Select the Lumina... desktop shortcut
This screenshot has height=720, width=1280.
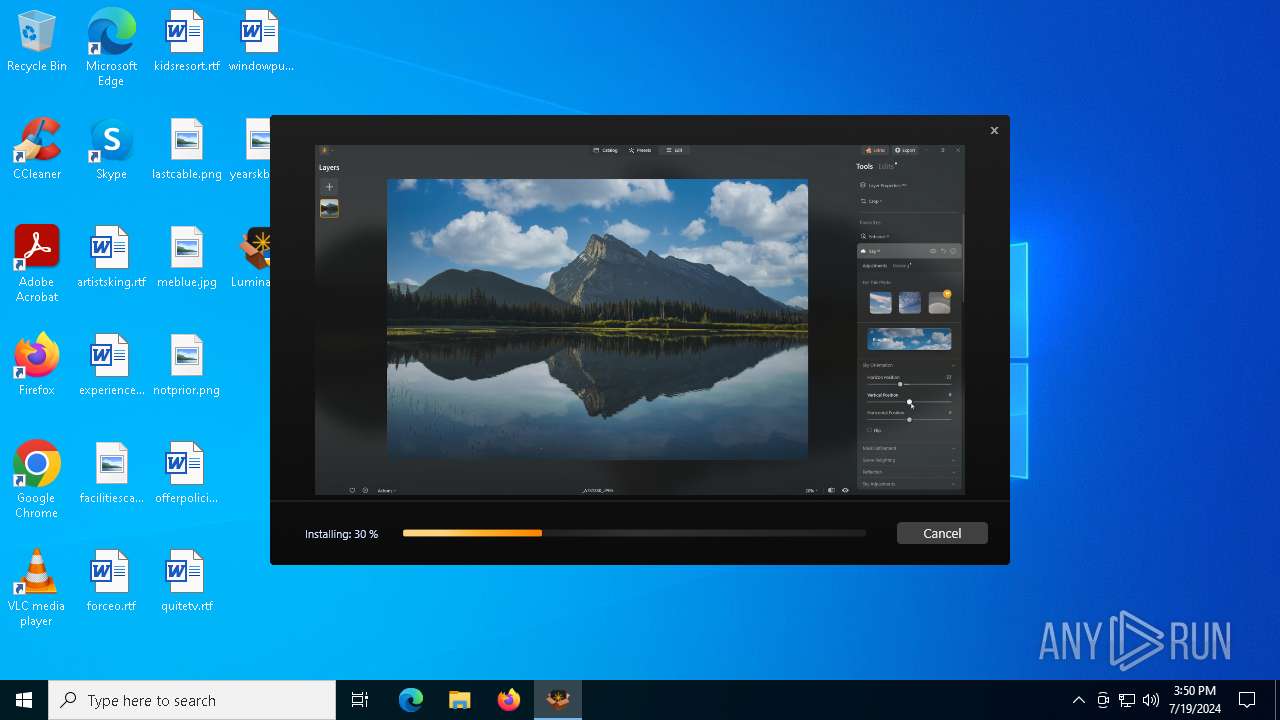point(252,257)
